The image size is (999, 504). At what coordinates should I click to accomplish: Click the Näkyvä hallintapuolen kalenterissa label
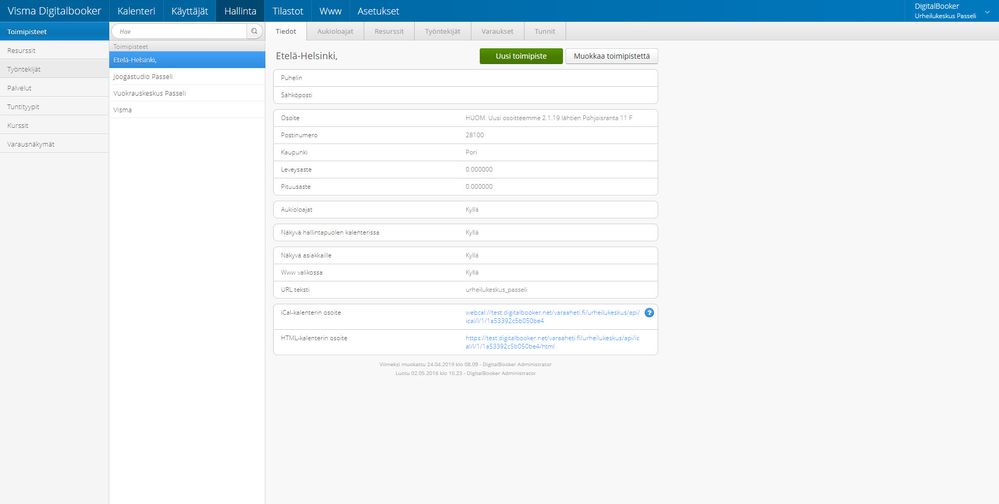point(330,233)
